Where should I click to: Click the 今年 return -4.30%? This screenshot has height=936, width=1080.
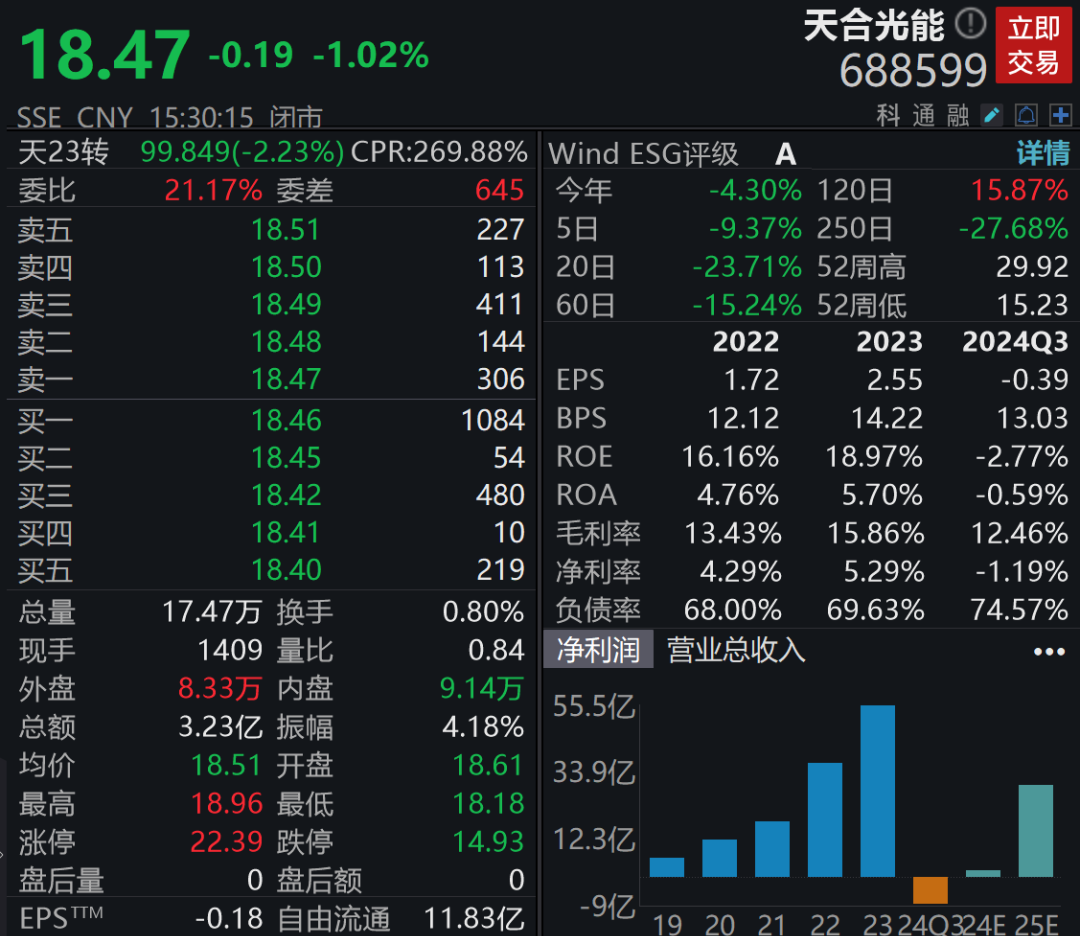pyautogui.click(x=756, y=190)
